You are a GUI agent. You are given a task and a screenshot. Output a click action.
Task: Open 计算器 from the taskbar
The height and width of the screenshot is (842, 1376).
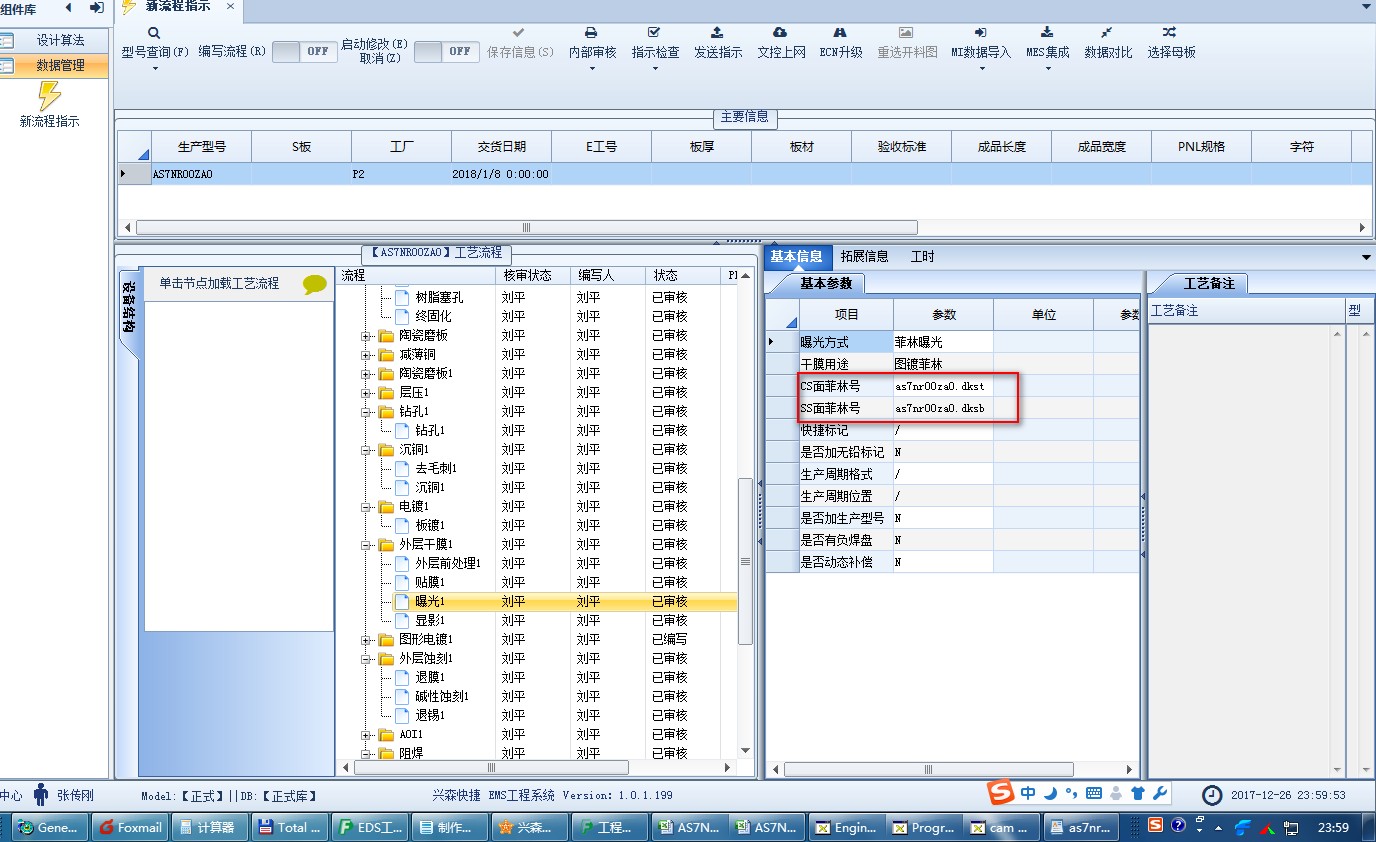pyautogui.click(x=209, y=827)
